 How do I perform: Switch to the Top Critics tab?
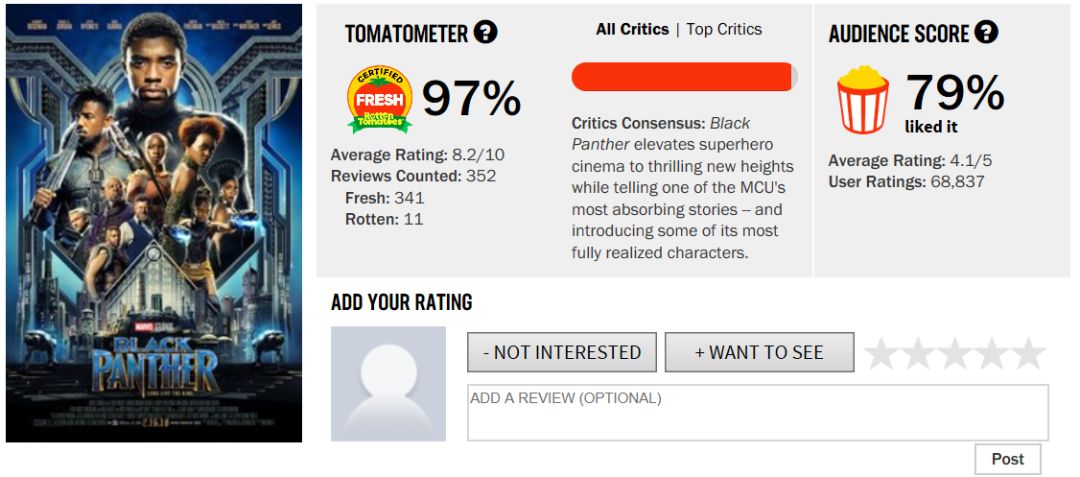click(x=724, y=29)
